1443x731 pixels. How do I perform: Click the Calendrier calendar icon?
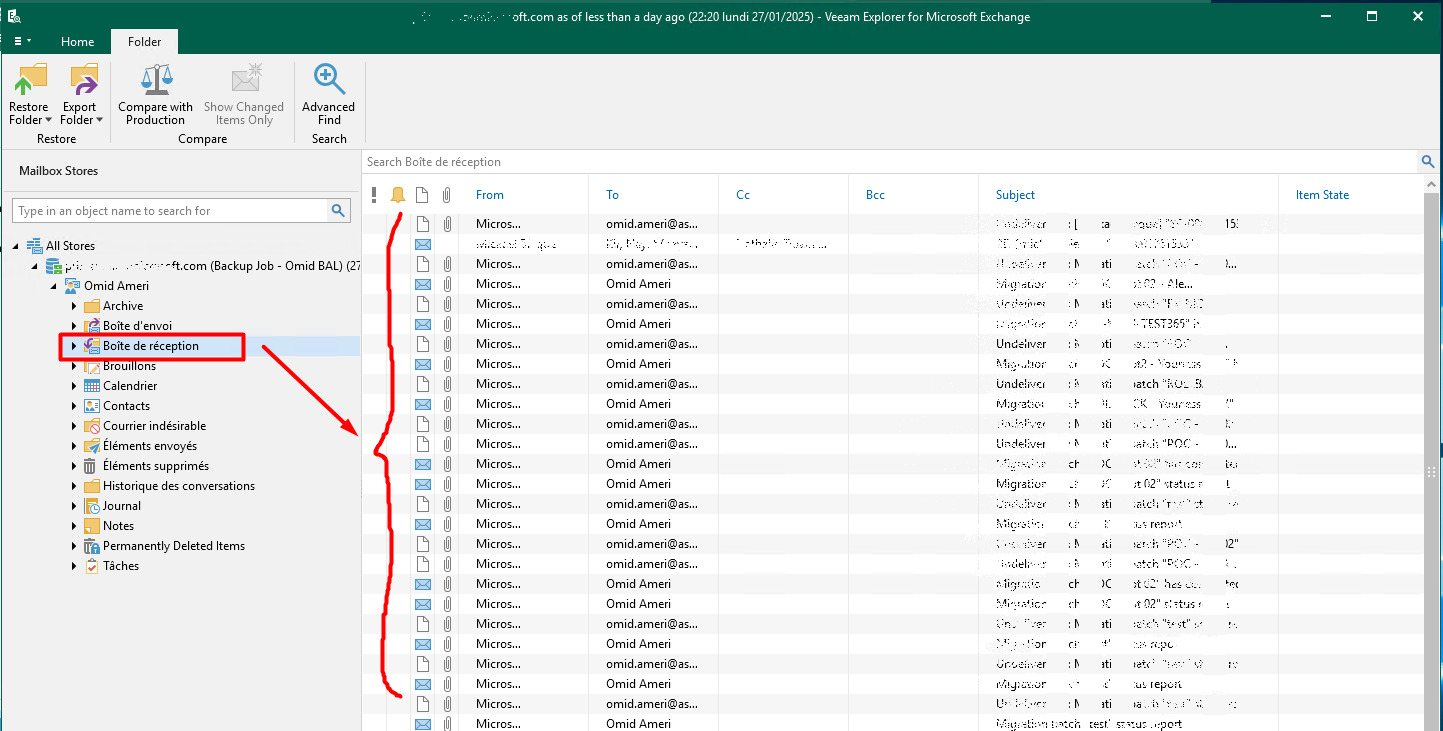click(x=91, y=386)
